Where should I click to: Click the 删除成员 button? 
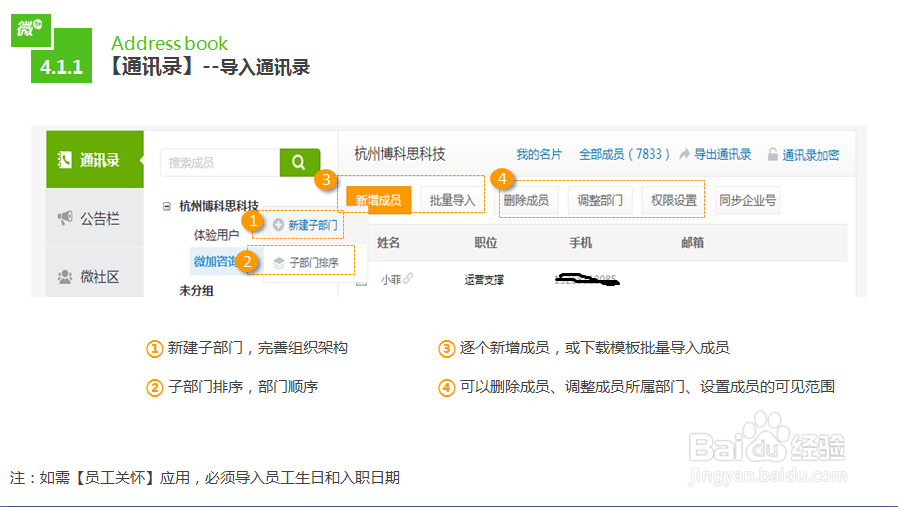(x=526, y=200)
